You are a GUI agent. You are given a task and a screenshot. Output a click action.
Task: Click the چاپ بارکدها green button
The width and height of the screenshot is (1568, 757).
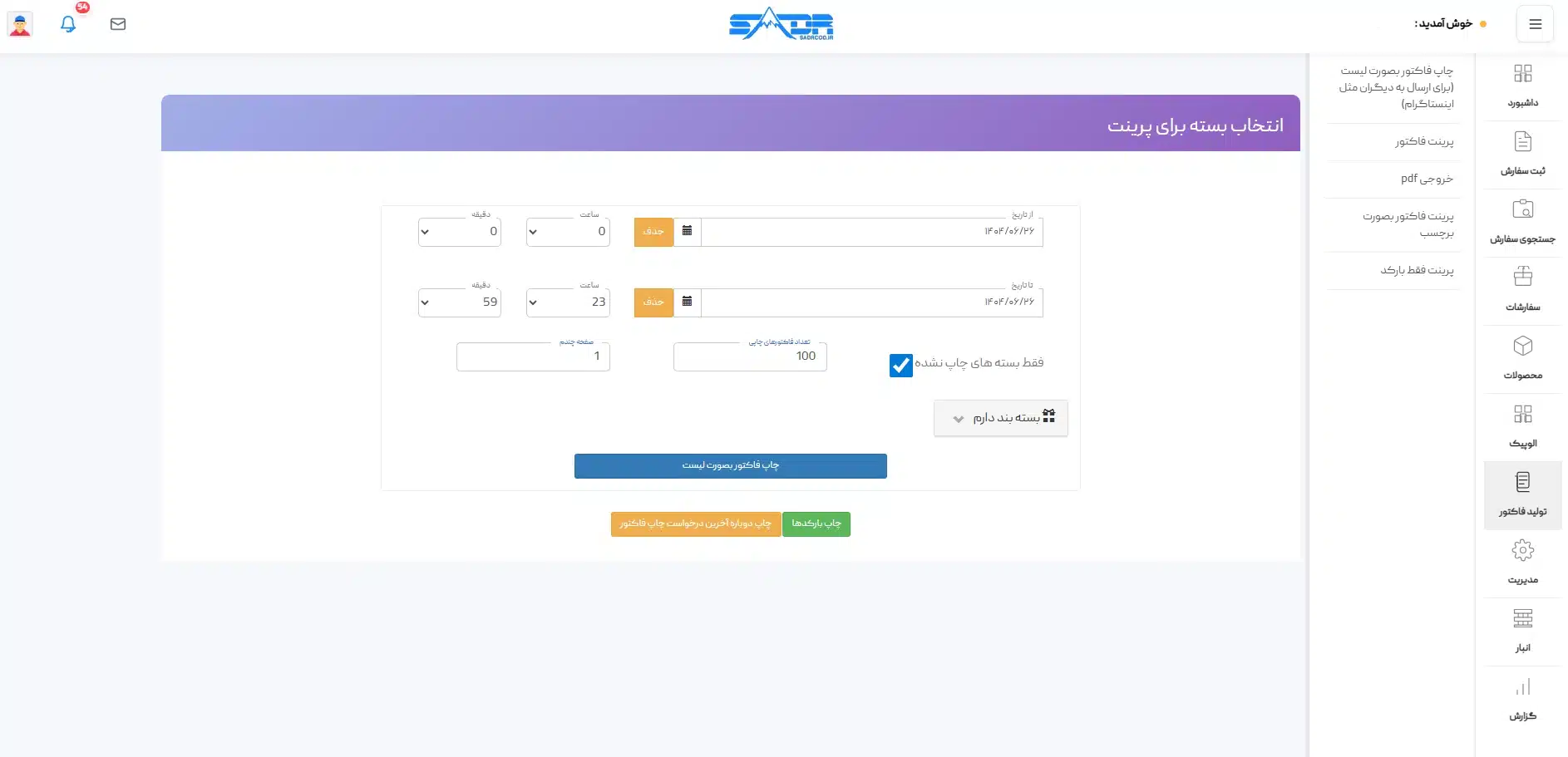coord(816,524)
